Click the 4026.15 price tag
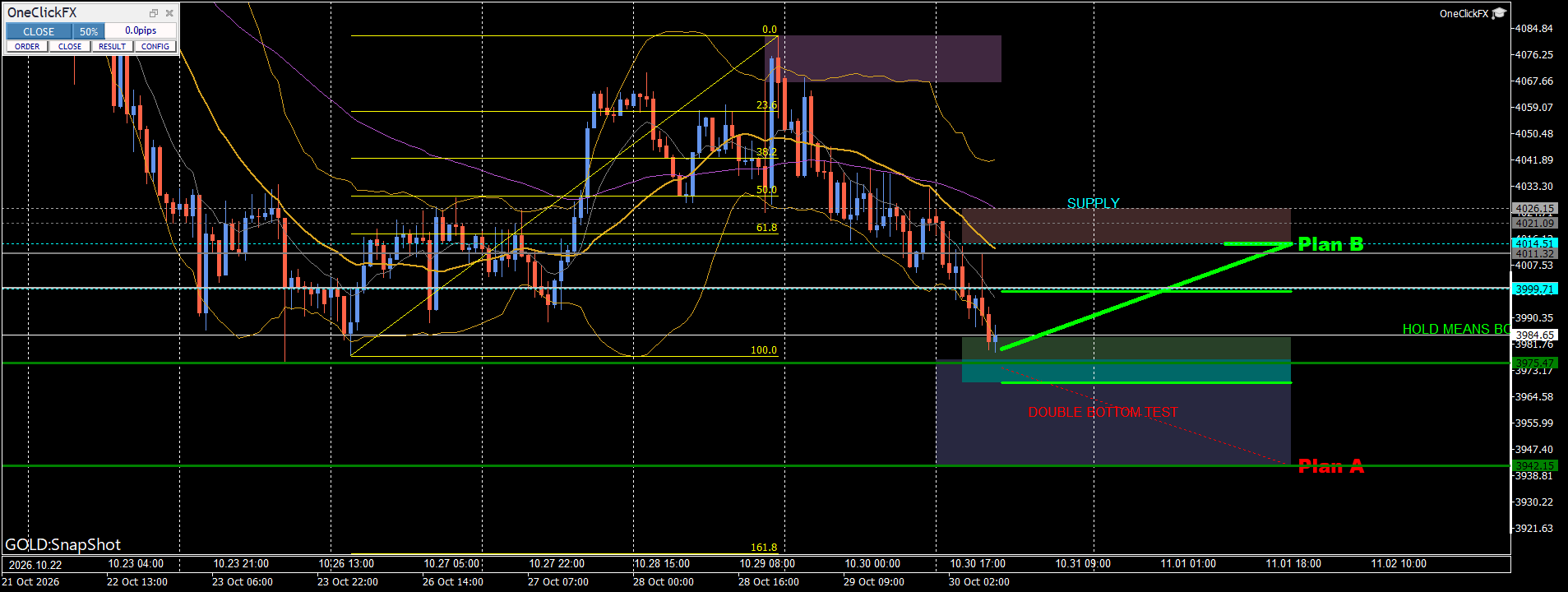Viewport: 1568px width, 592px height. 1534,209
